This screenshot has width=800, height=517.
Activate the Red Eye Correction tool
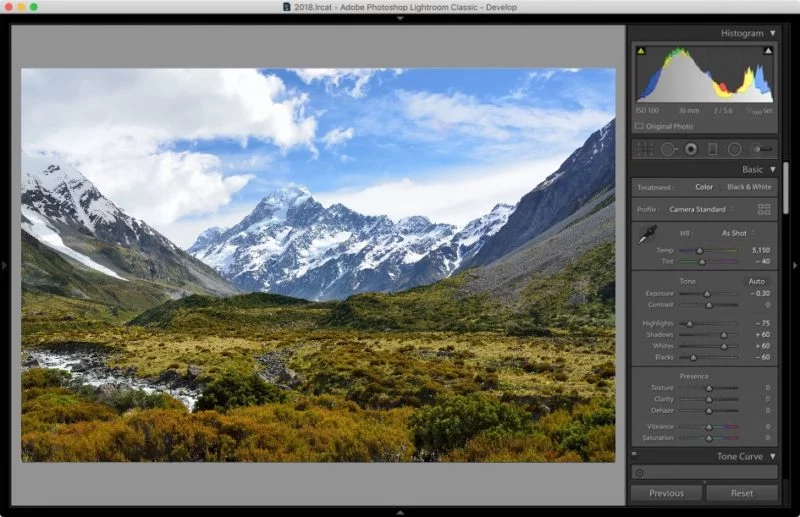(690, 149)
